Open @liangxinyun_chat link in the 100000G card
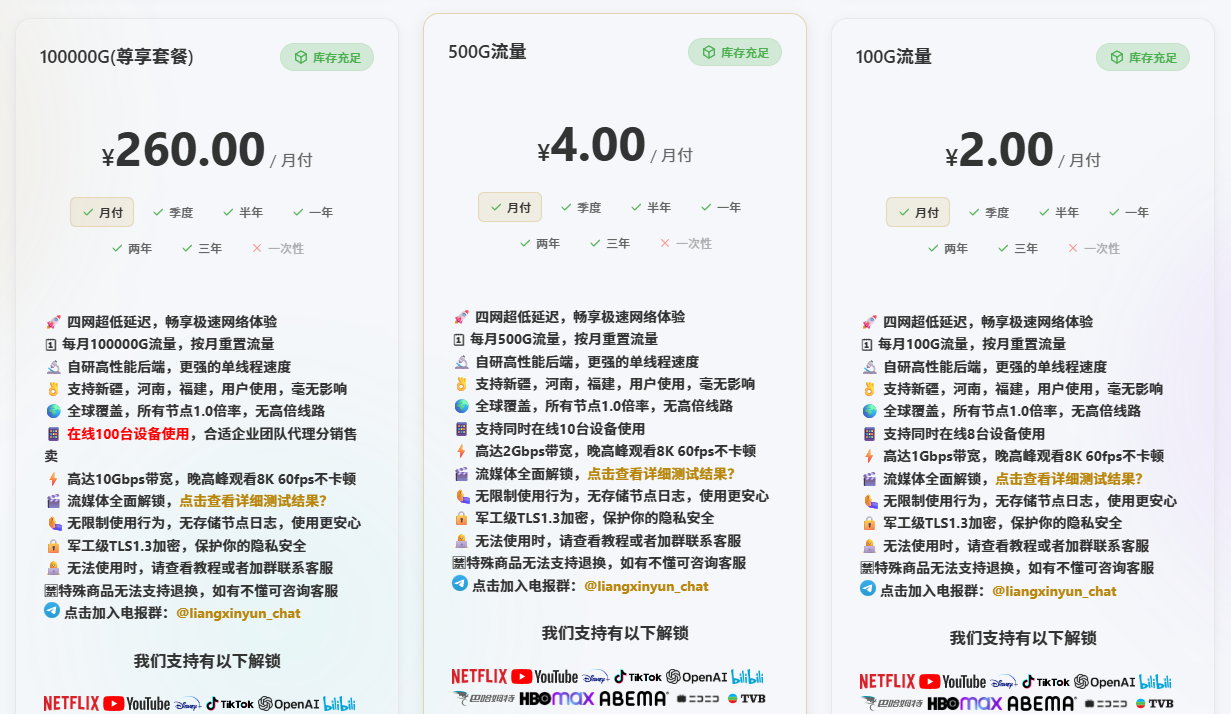1231x714 pixels. (238, 613)
